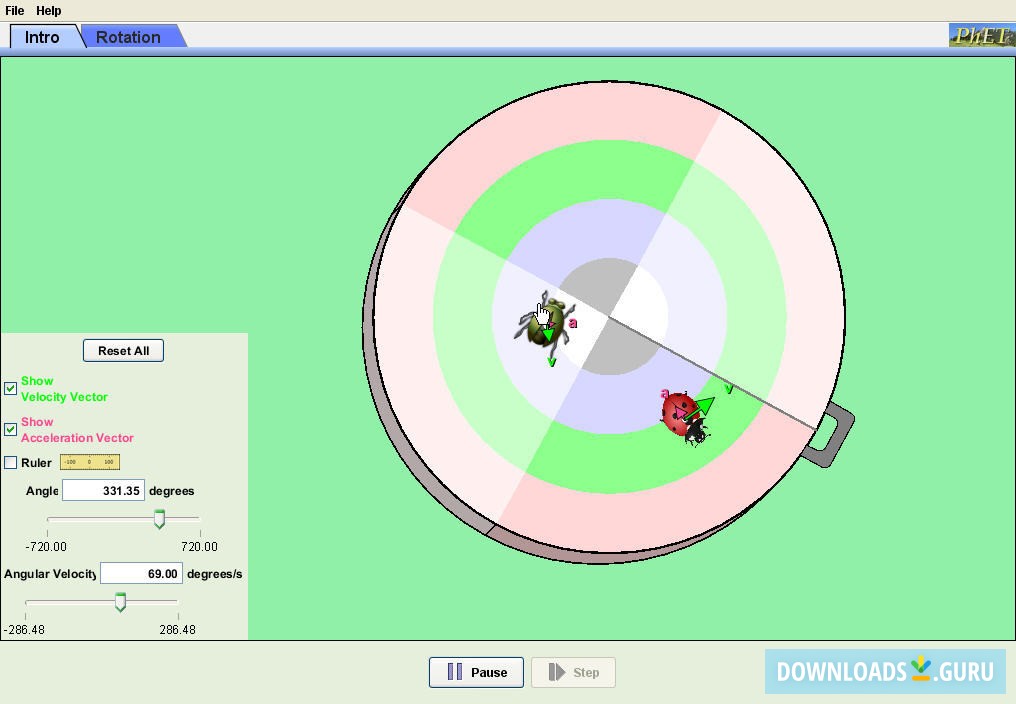This screenshot has height=704, width=1016.
Task: Click the '-286.48' velocity minimum label
Action: click(x=25, y=629)
